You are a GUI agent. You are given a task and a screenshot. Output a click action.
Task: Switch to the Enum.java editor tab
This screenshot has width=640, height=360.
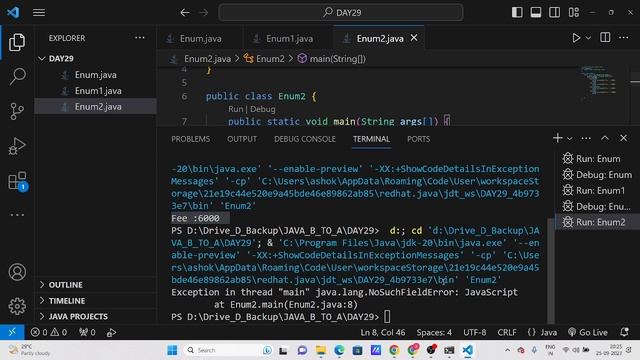200,38
